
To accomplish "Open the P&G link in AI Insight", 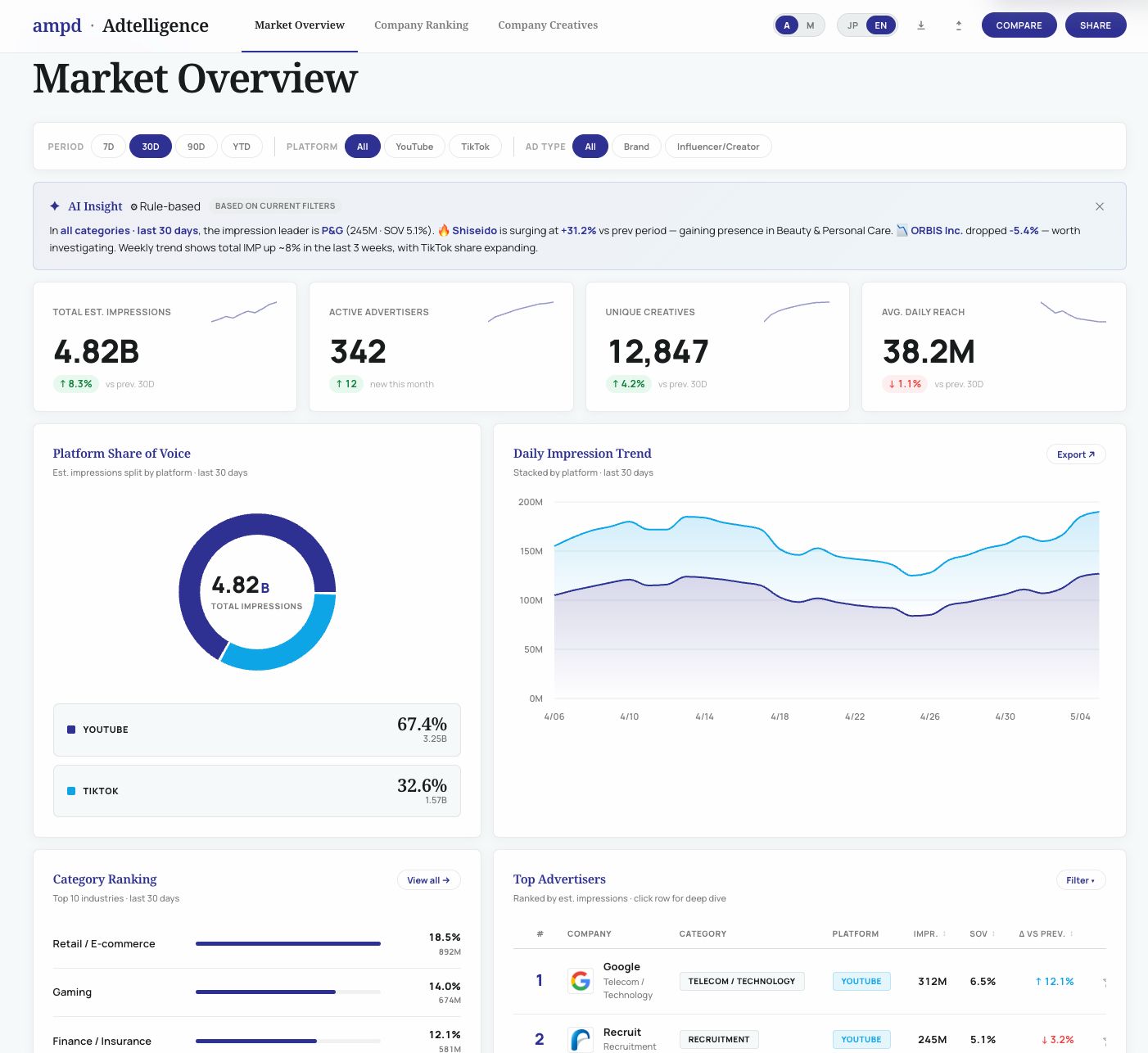I will tap(332, 231).
